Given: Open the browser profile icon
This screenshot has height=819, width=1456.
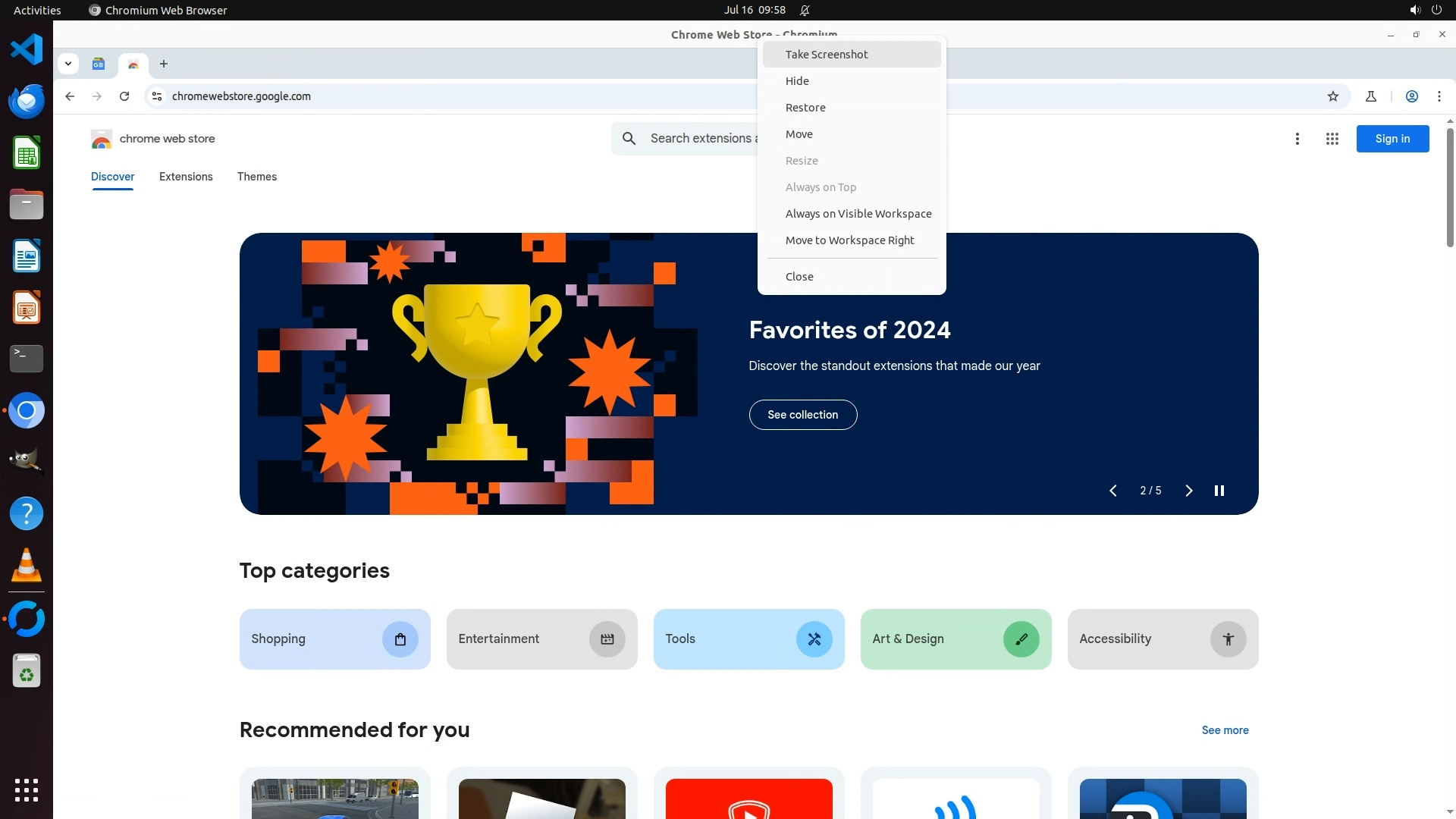Looking at the screenshot, I should pyautogui.click(x=1411, y=96).
